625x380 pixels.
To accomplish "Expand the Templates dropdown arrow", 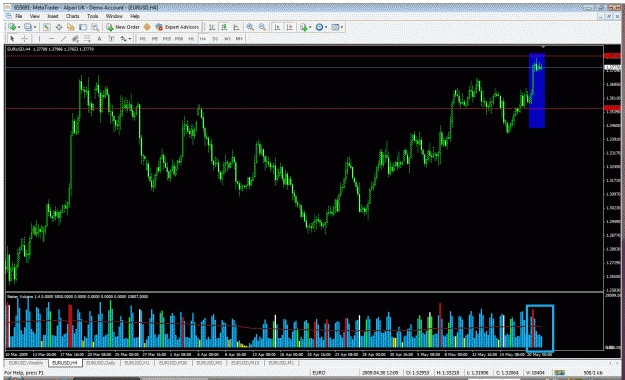I will [x=342, y=27].
